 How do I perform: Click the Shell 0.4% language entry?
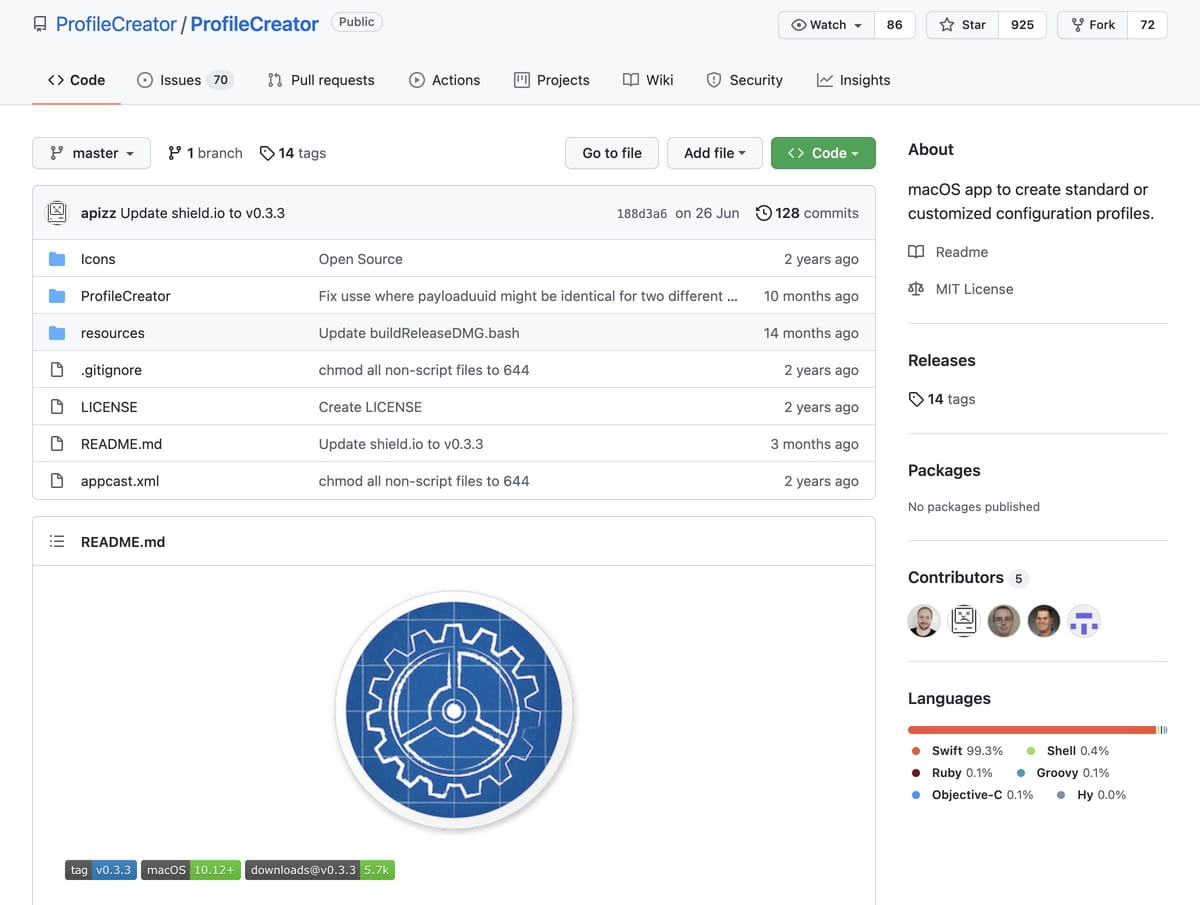pyautogui.click(x=1067, y=751)
